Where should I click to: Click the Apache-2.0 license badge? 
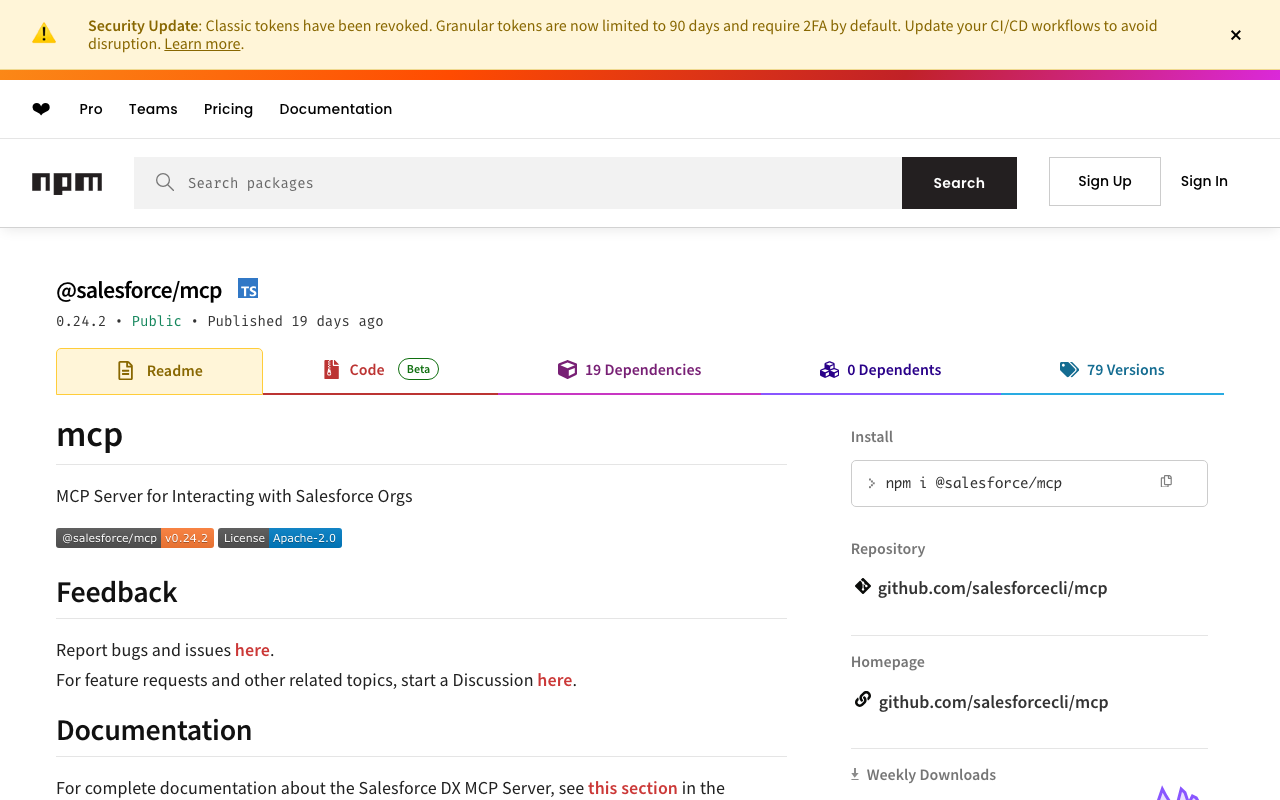tap(280, 538)
